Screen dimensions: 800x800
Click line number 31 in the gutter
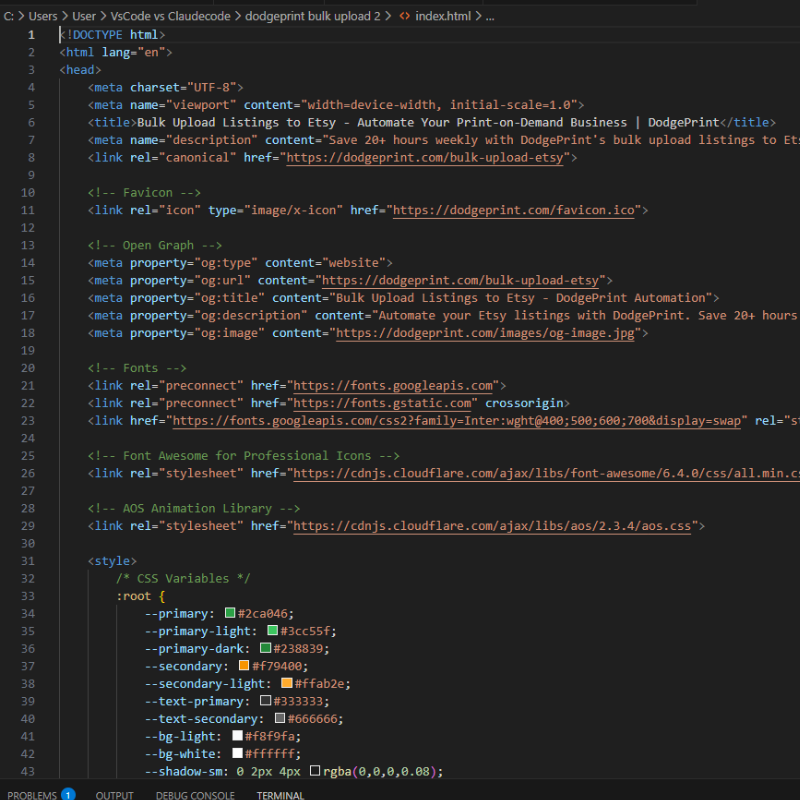coord(29,561)
